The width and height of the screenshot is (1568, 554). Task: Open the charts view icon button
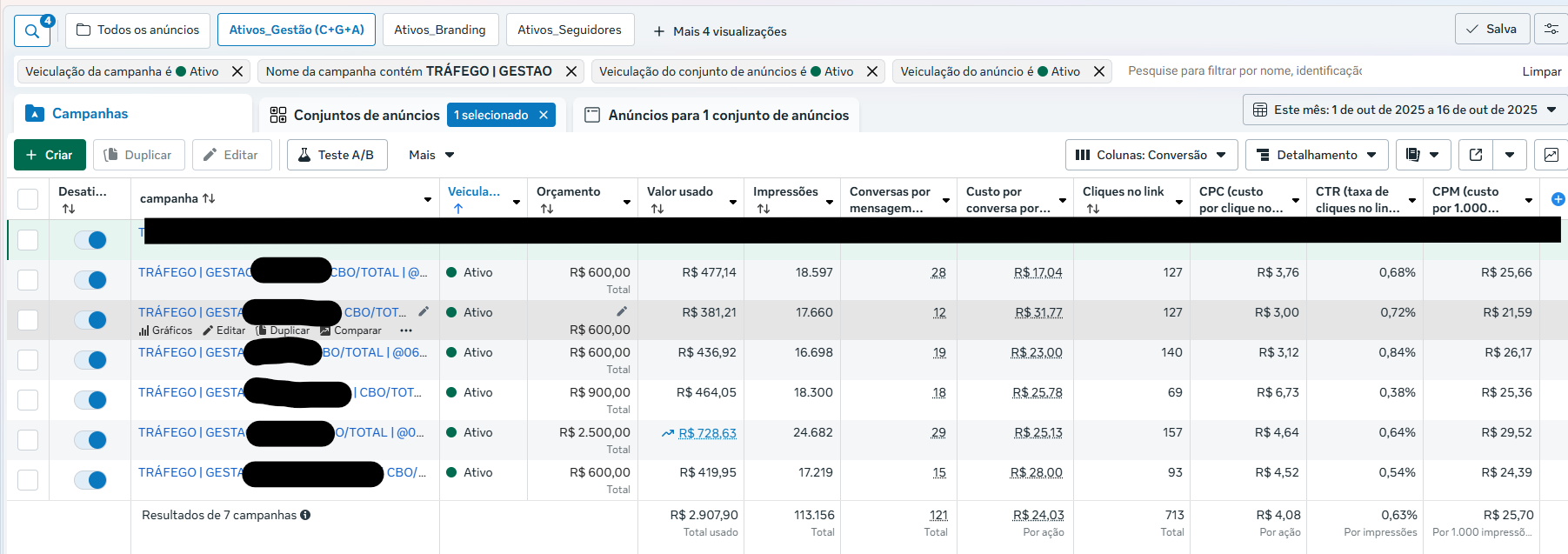(x=1551, y=155)
